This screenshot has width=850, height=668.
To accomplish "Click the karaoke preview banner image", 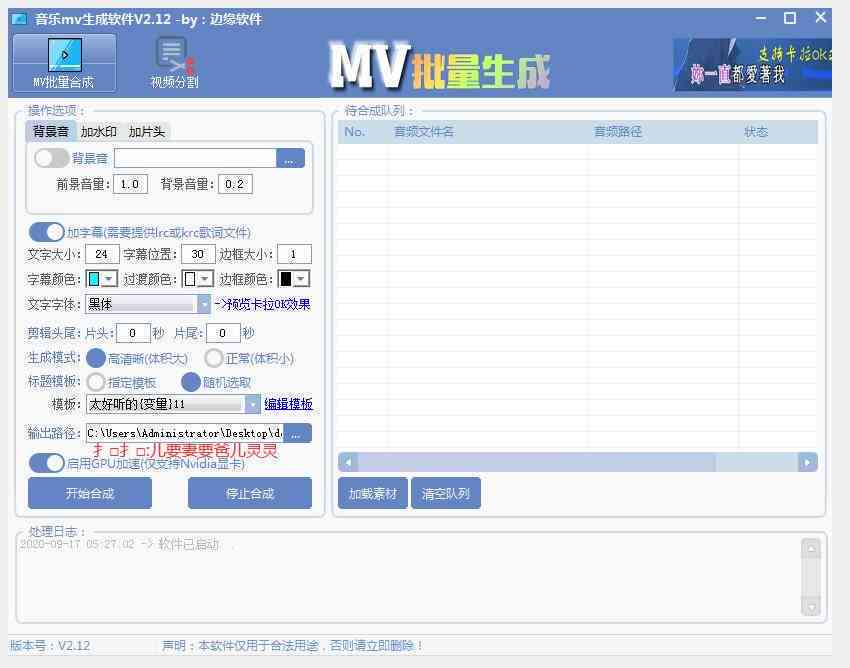I will (x=752, y=64).
